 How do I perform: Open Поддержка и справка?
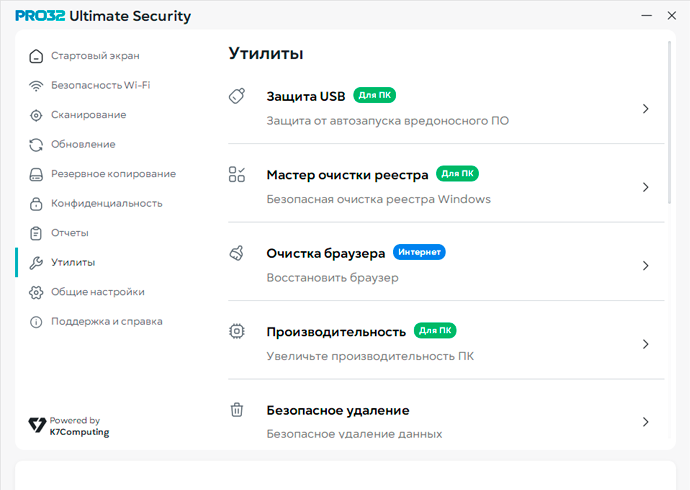click(x=106, y=322)
